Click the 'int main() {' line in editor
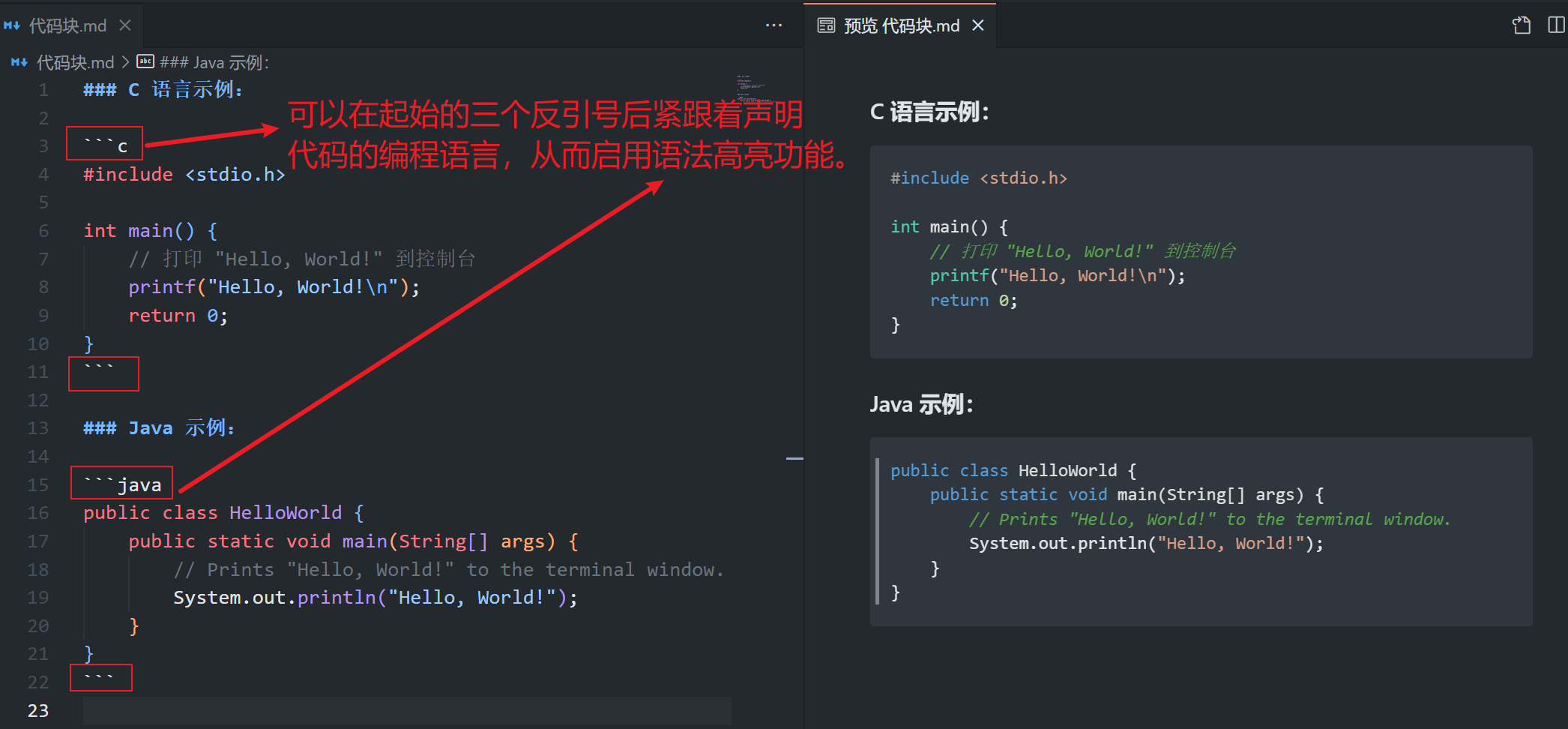This screenshot has height=729, width=1568. tap(151, 231)
